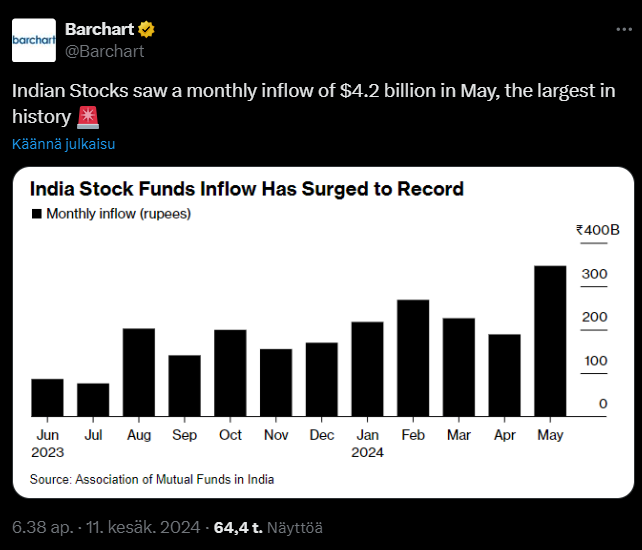Select the Jul bar in the chart

coord(93,399)
